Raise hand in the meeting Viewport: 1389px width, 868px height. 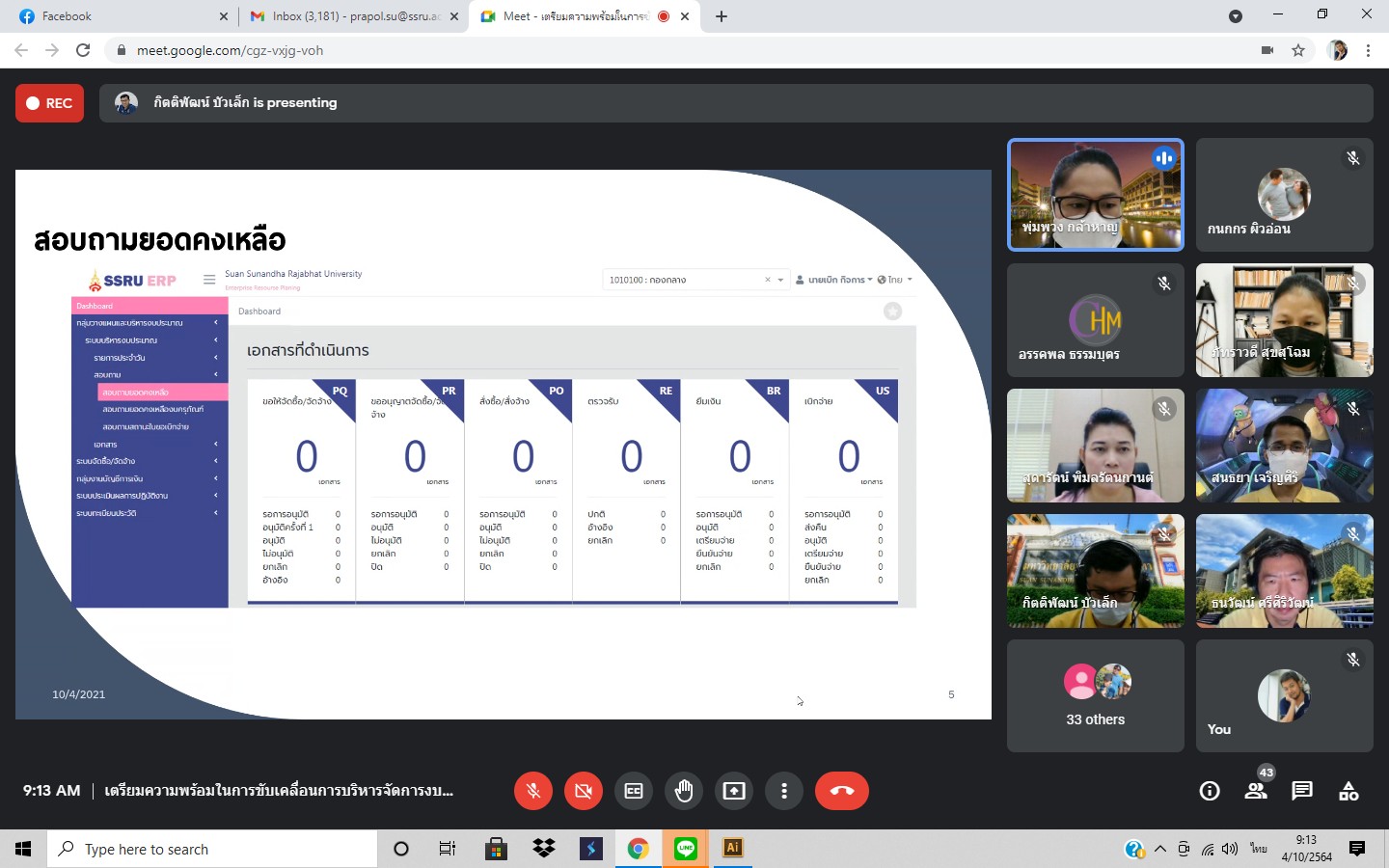click(x=684, y=791)
